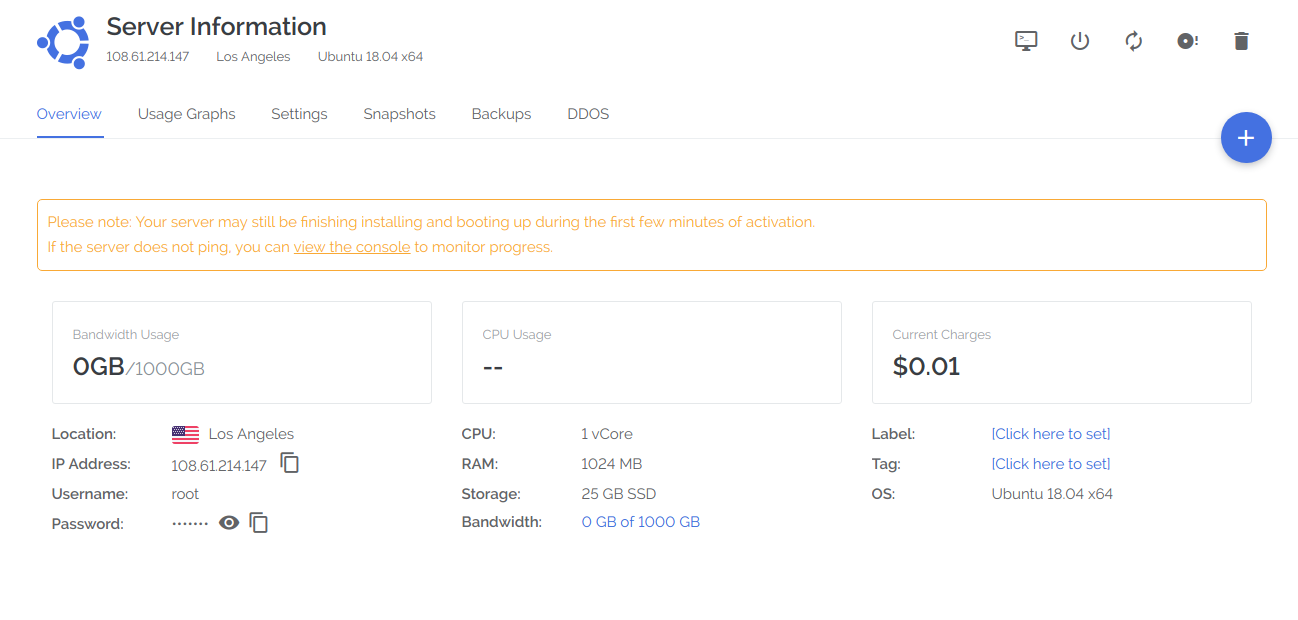Select the Backups tab
This screenshot has height=620, width=1298.
coord(501,114)
